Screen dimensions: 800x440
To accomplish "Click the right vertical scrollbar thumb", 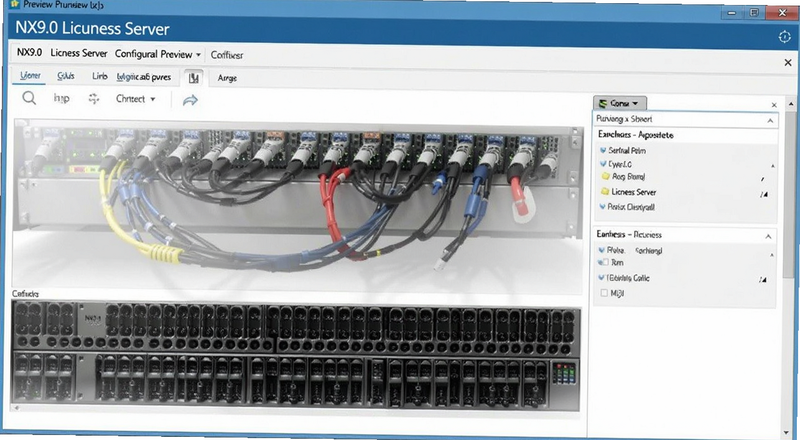I will (x=790, y=194).
